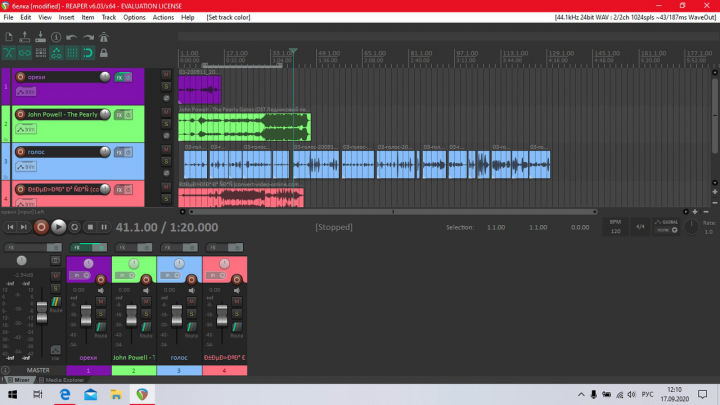The width and height of the screenshot is (720, 405).
Task: Click the BPM 120 tempo field
Action: click(x=615, y=226)
